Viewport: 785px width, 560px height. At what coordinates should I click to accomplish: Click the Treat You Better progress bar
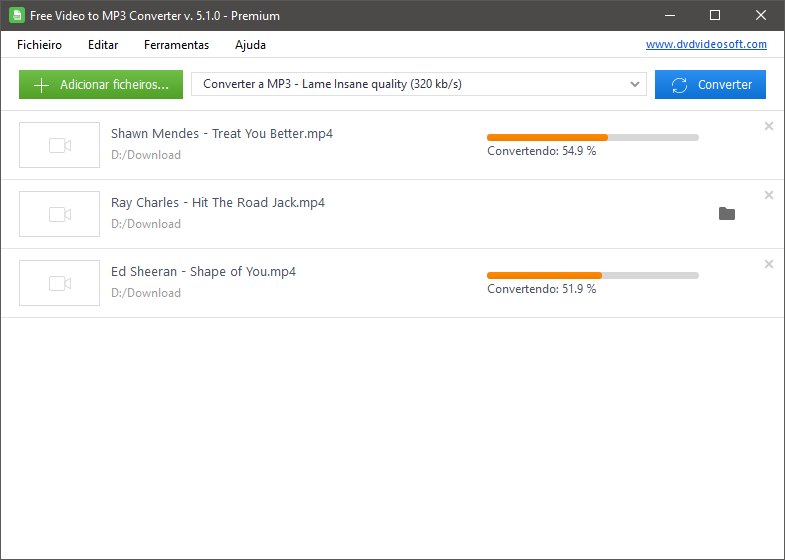(592, 137)
